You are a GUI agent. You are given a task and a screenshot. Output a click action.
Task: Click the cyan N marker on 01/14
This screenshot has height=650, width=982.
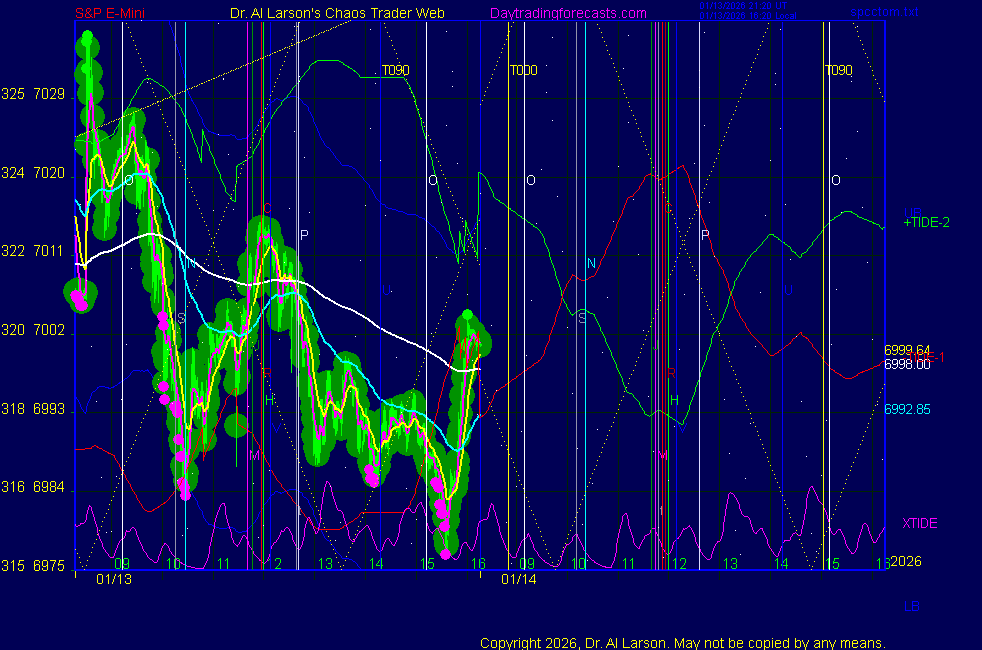point(591,263)
